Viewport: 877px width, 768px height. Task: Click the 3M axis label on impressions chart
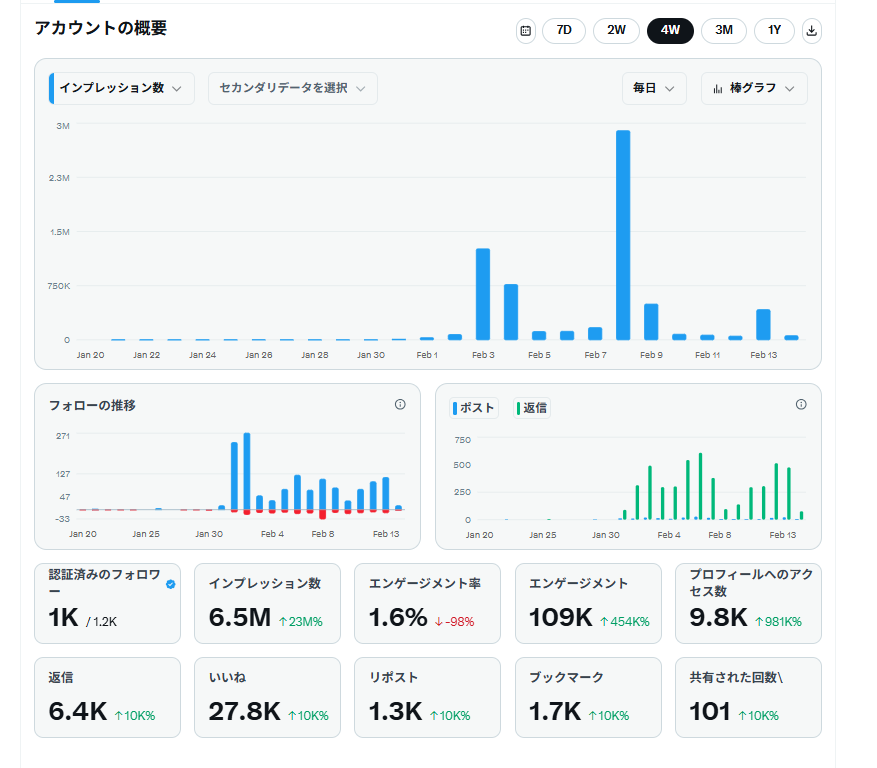63,126
